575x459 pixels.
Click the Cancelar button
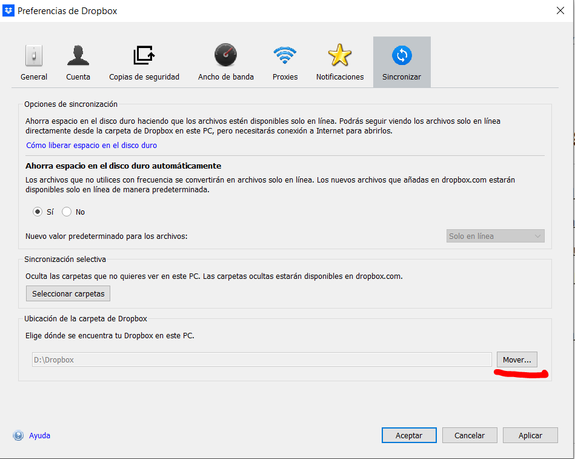pyautogui.click(x=469, y=435)
